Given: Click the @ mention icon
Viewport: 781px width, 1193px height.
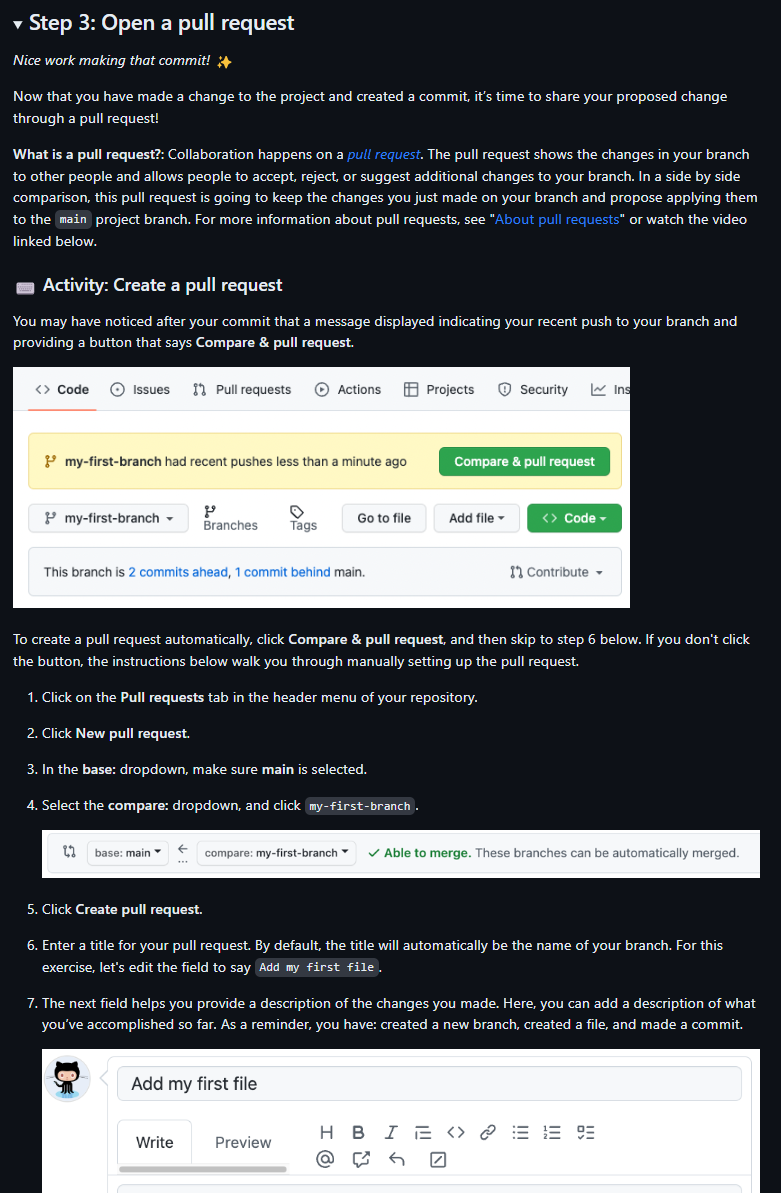Looking at the screenshot, I should point(326,1159).
